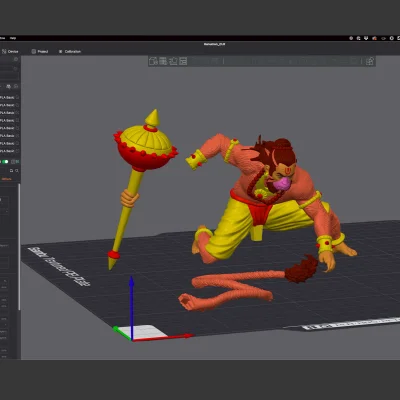The height and width of the screenshot is (400, 400).
Task: Select the fourth PLA Basic filament row
Action: click(7, 120)
